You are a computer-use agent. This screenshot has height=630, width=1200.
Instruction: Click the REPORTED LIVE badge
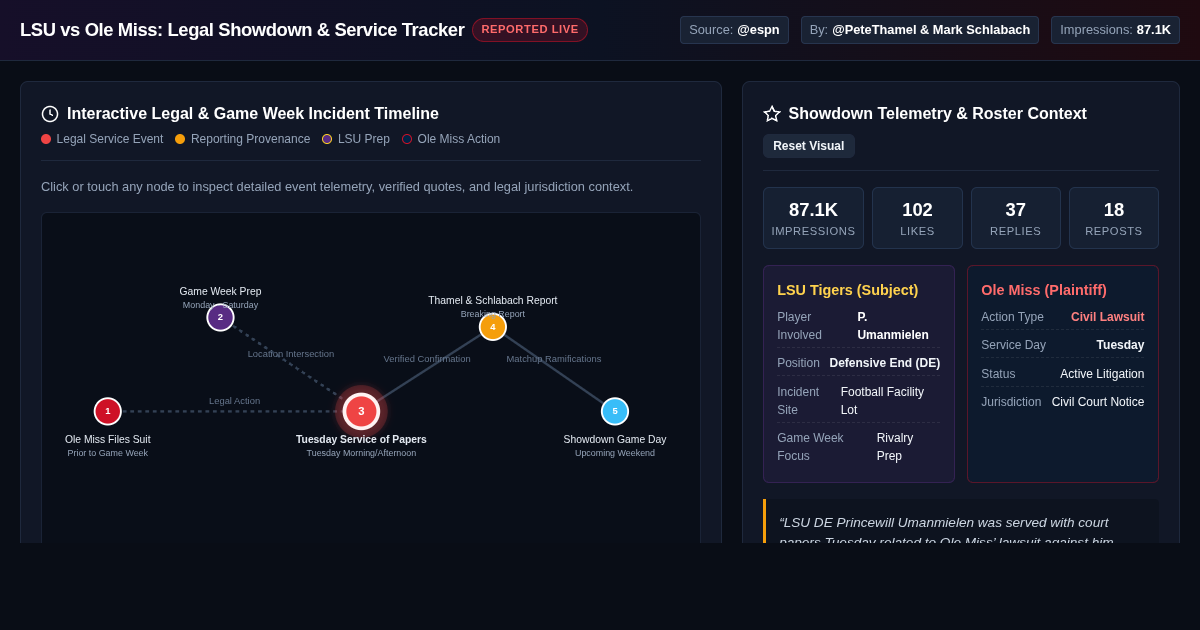tap(530, 30)
